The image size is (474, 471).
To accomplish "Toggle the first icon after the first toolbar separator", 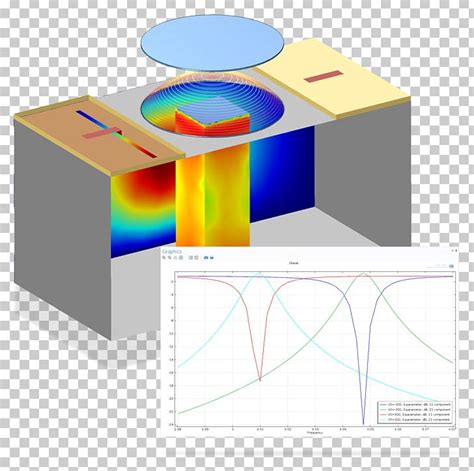I will click(191, 258).
